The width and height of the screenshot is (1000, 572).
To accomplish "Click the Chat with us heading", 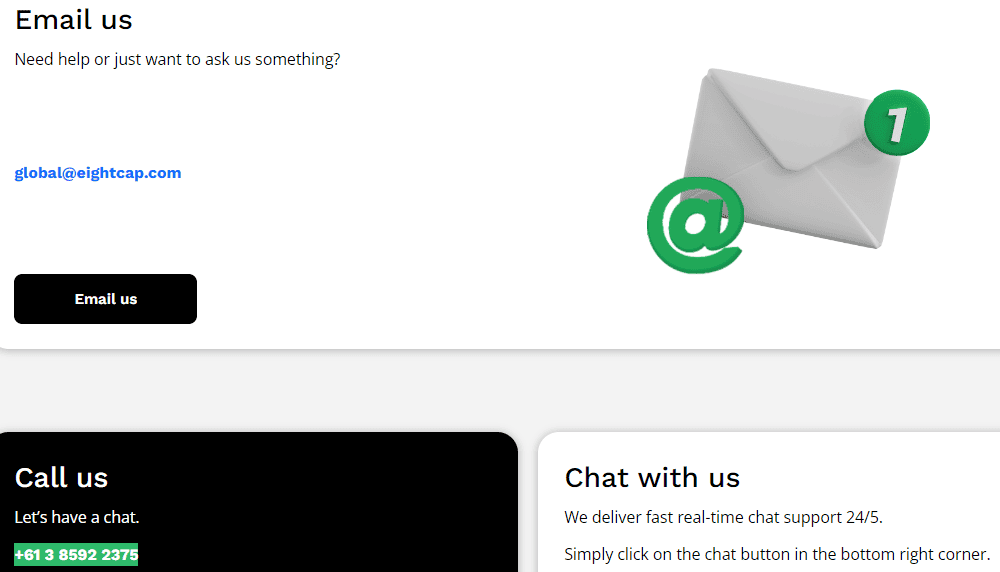I will click(x=652, y=478).
